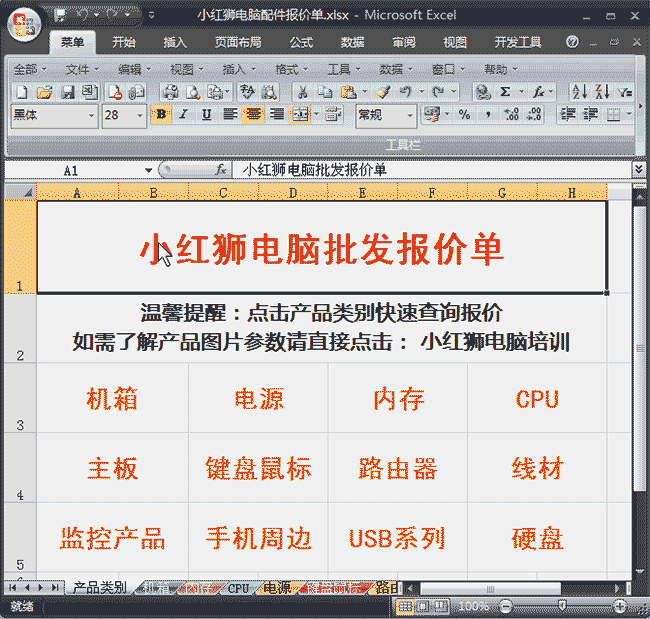The height and width of the screenshot is (619, 650).
Task: Click the Increase Decimal icon
Action: tap(511, 114)
